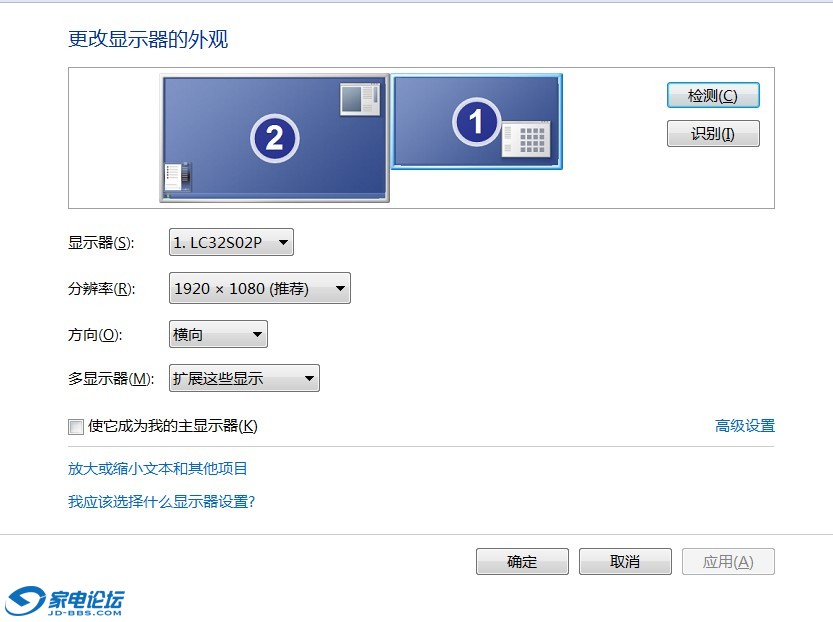Image resolution: width=833 pixels, height=622 pixels.
Task: Confirm changes with the 确定 button
Action: pos(522,561)
